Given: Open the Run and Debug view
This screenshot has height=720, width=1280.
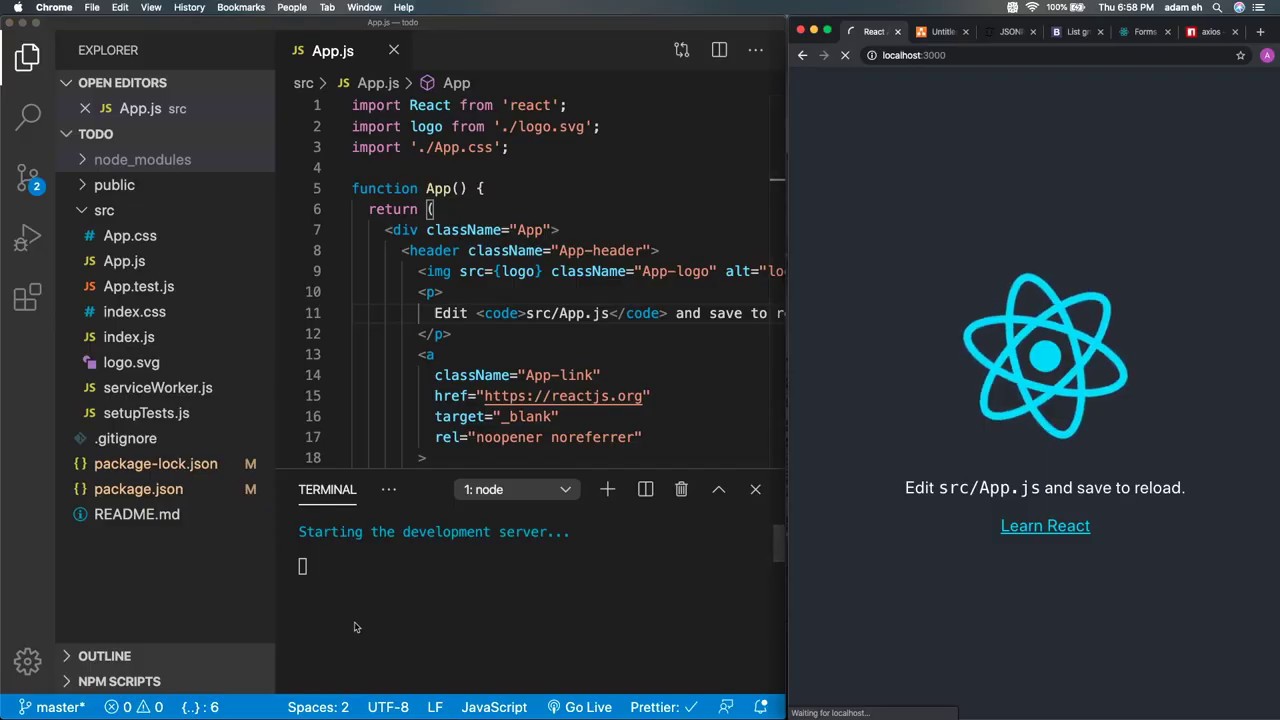Looking at the screenshot, I should (28, 238).
